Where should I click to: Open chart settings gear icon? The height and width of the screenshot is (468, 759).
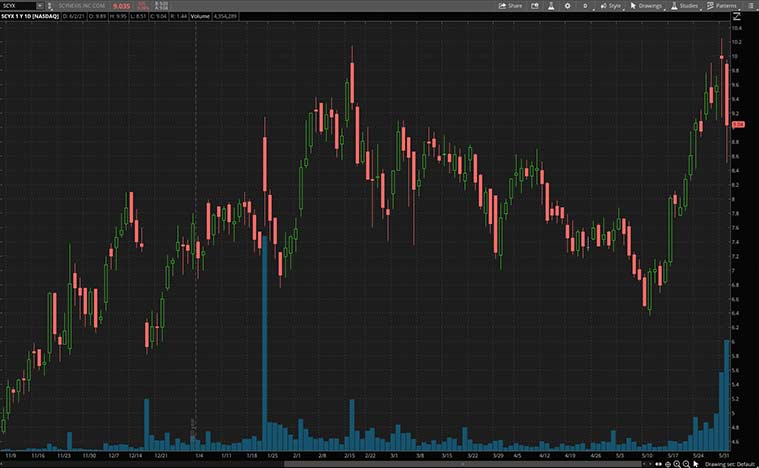(567, 6)
